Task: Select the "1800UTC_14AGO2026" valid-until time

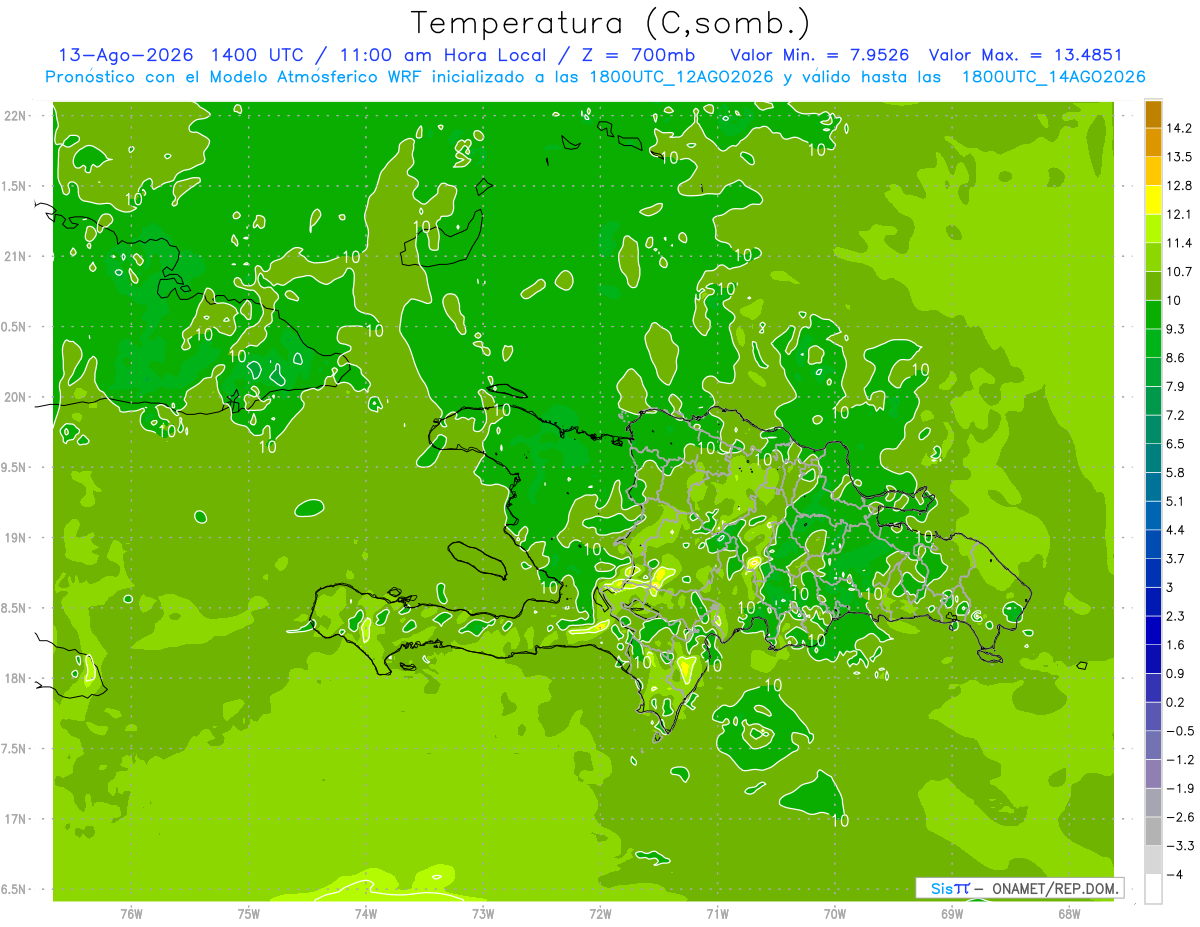Action: click(x=1053, y=77)
